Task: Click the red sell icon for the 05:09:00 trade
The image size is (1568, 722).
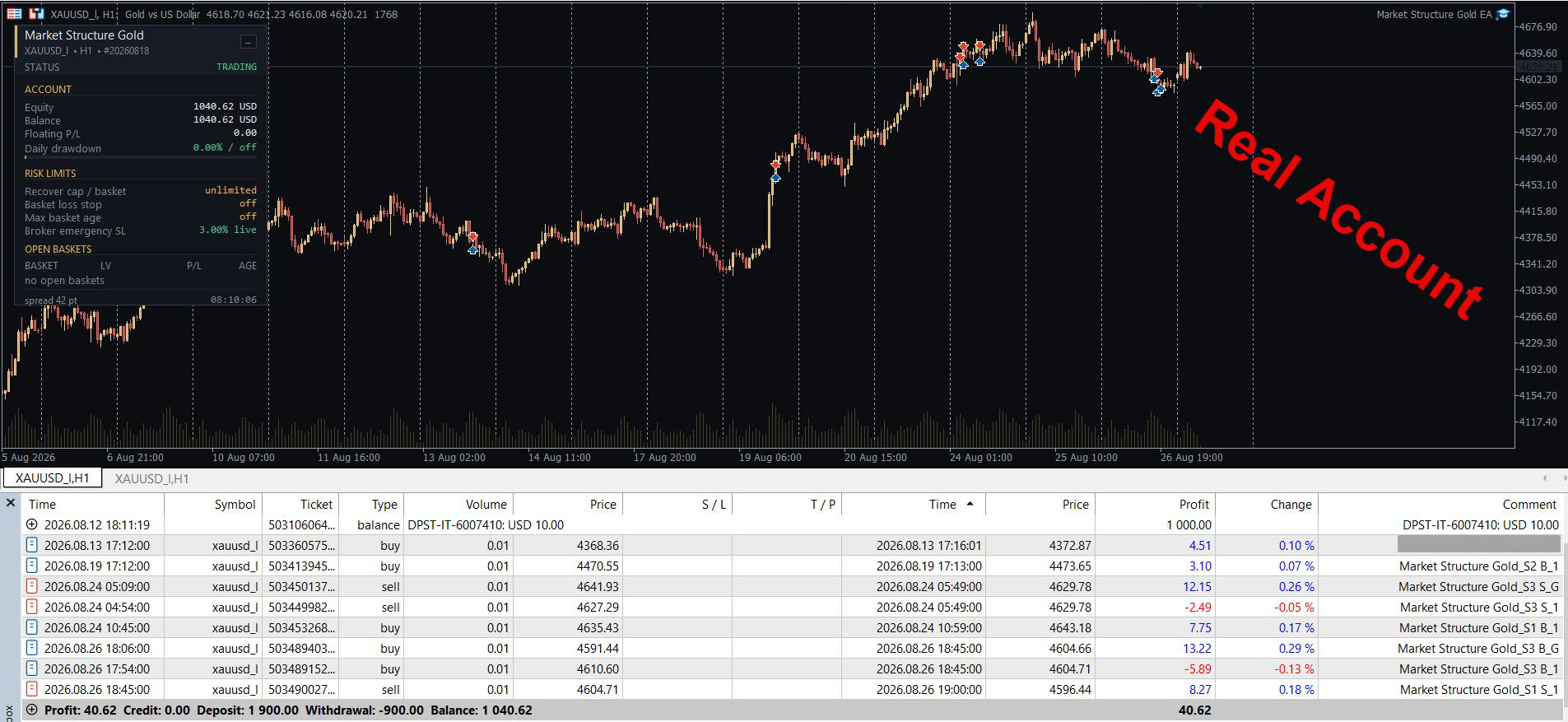Action: (32, 586)
